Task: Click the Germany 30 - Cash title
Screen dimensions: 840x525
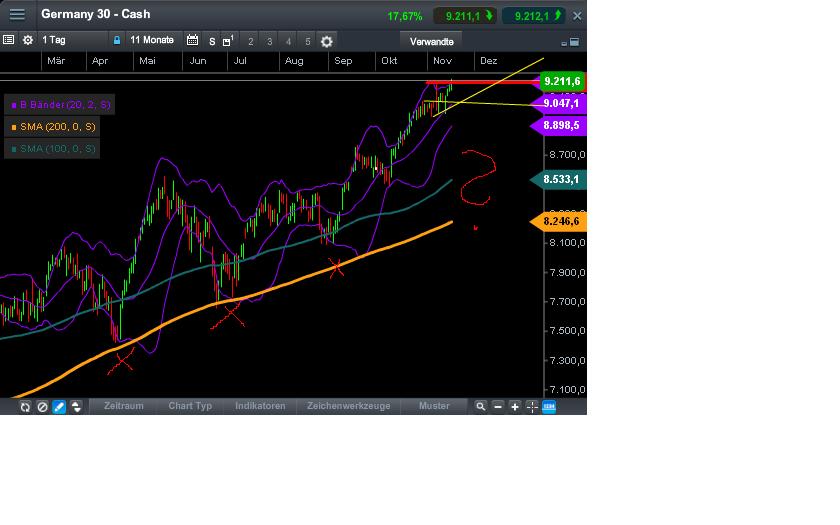Action: (x=95, y=14)
